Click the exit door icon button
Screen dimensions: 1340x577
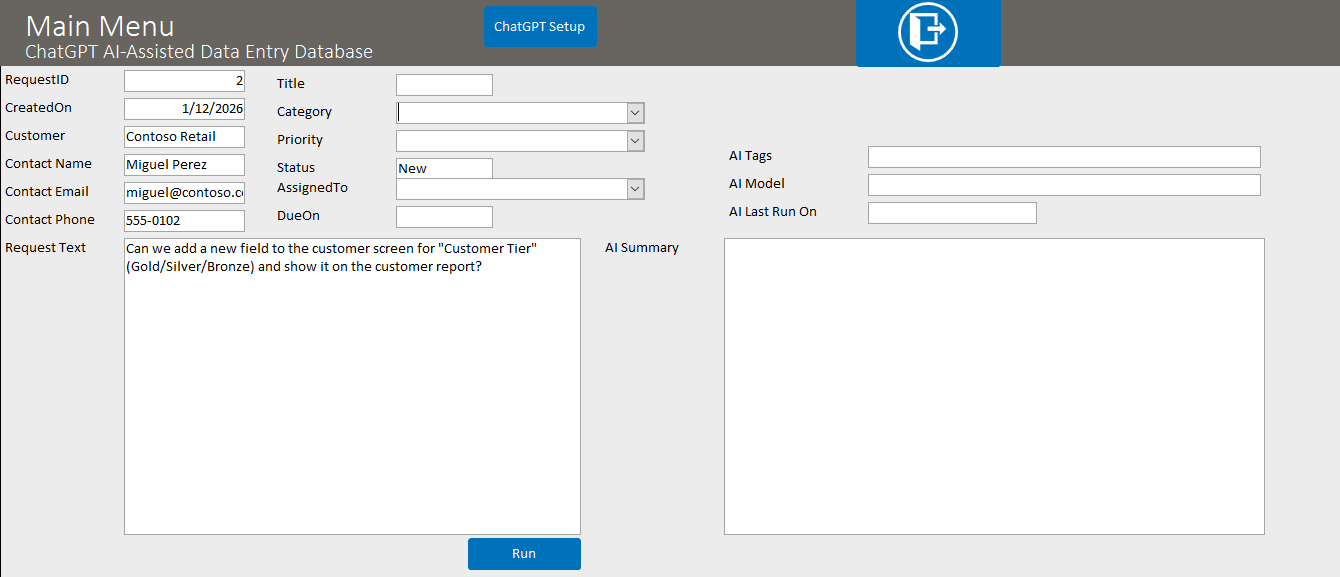(928, 32)
